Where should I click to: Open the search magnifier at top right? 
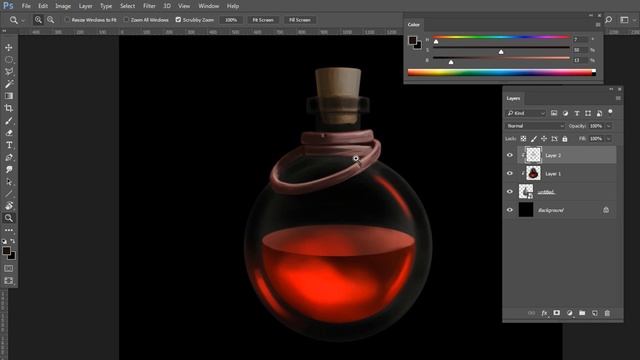(x=609, y=20)
